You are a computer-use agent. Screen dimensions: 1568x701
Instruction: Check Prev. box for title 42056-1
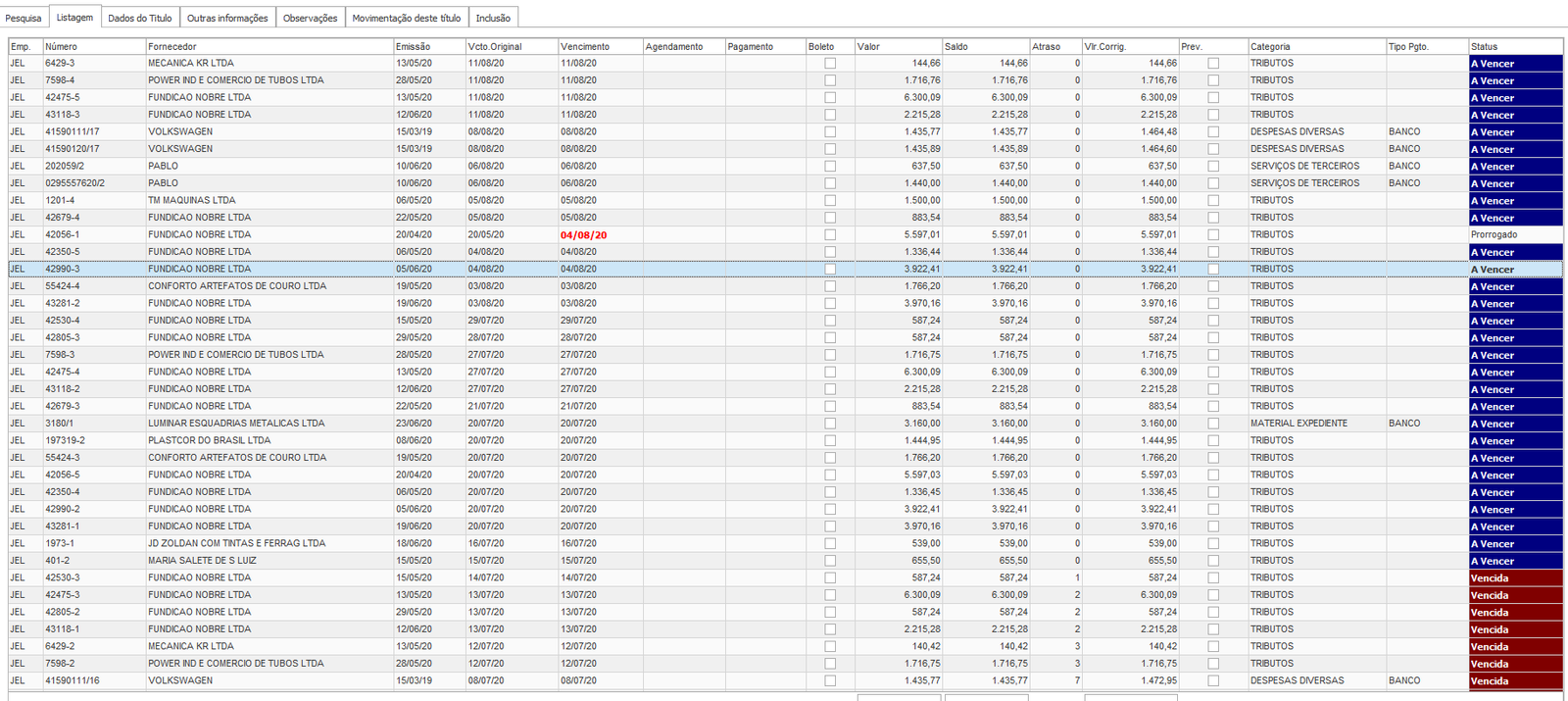[x=1213, y=235]
